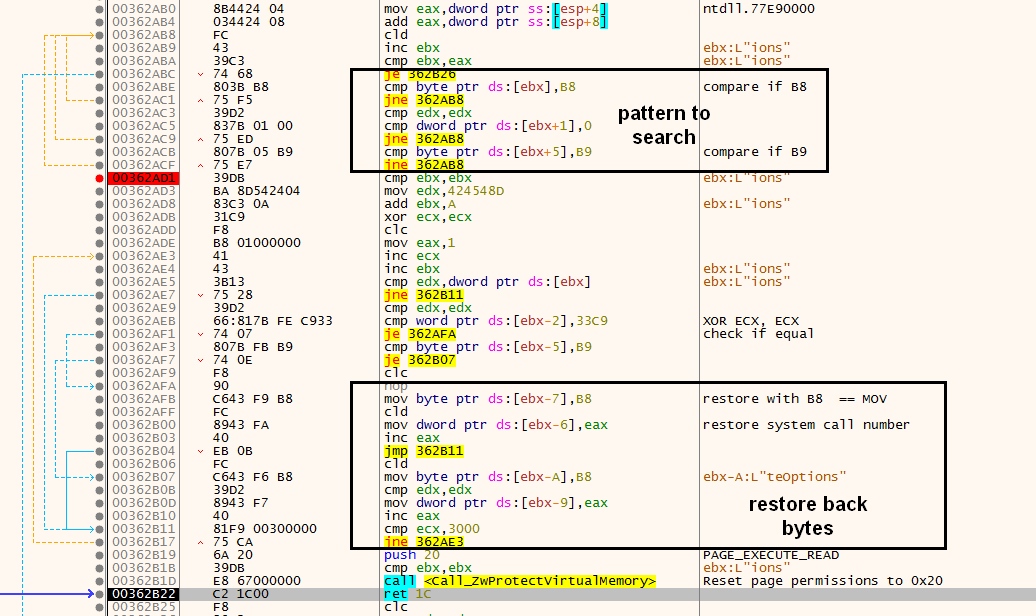The image size is (1036, 616).
Task: Select instruction 'mov dword ptr ds:[ebx-6],eax'
Action: click(496, 425)
